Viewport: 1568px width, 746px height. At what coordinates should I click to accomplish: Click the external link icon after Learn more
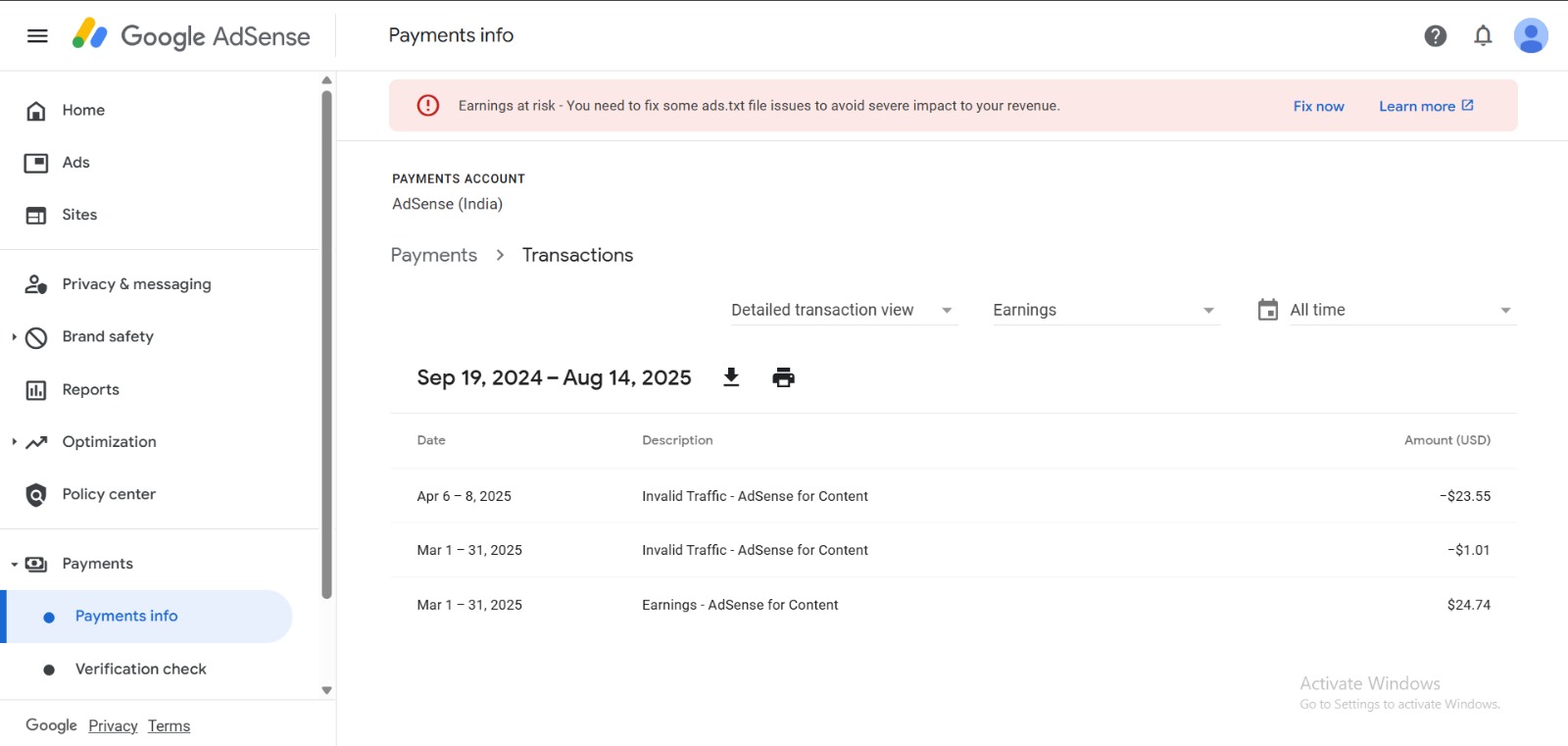pyautogui.click(x=1467, y=105)
